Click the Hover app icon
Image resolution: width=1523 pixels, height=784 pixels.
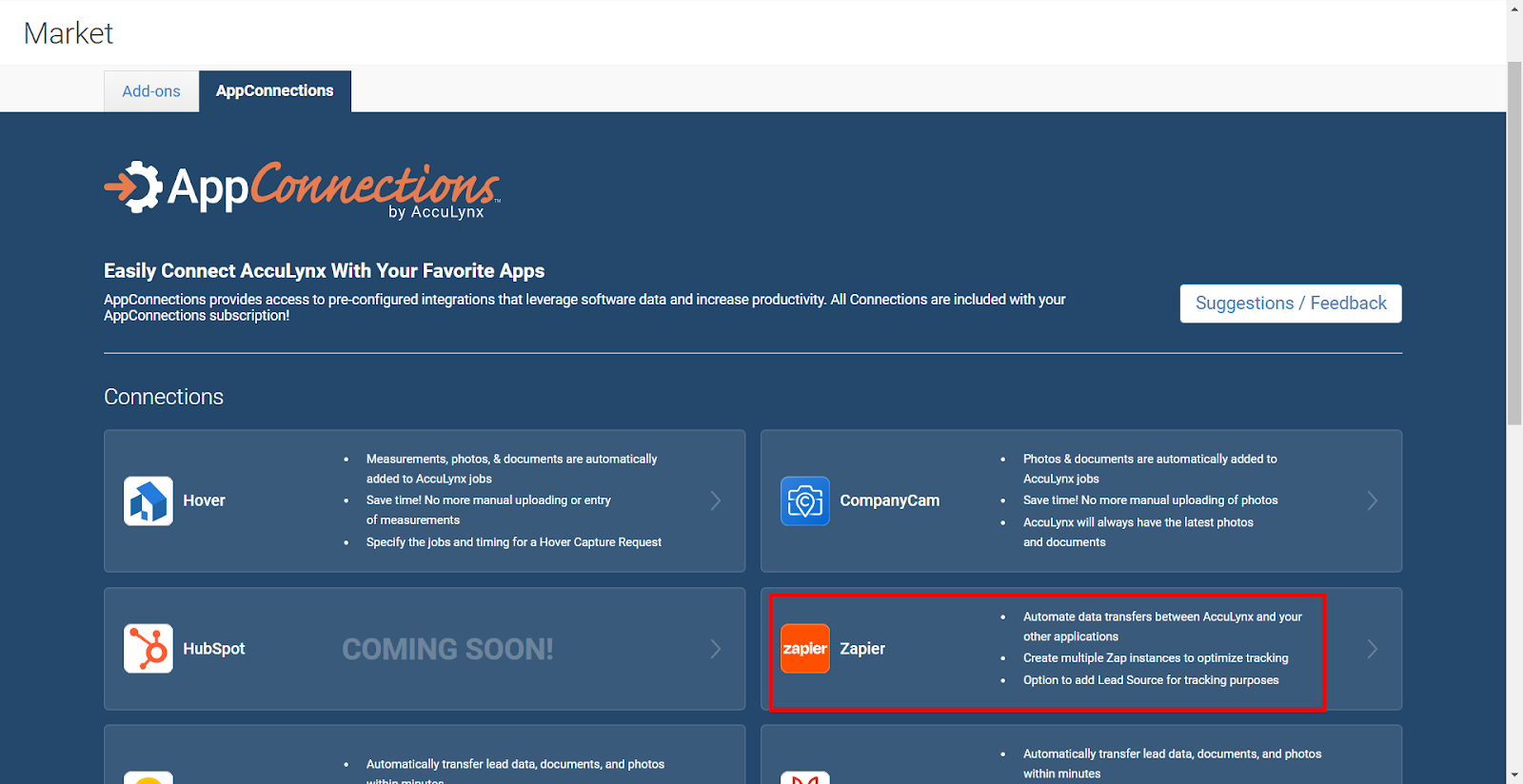(148, 500)
